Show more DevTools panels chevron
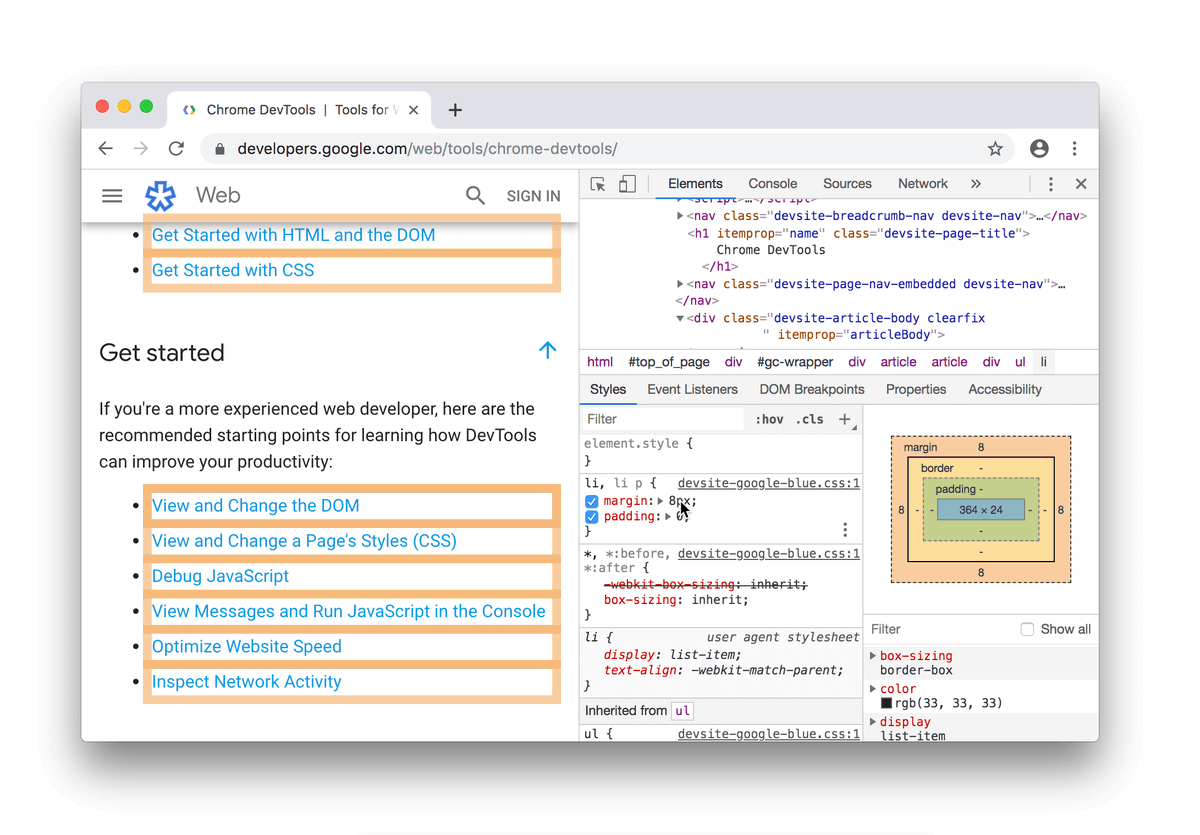Viewport: 1200px width, 835px height. (976, 184)
